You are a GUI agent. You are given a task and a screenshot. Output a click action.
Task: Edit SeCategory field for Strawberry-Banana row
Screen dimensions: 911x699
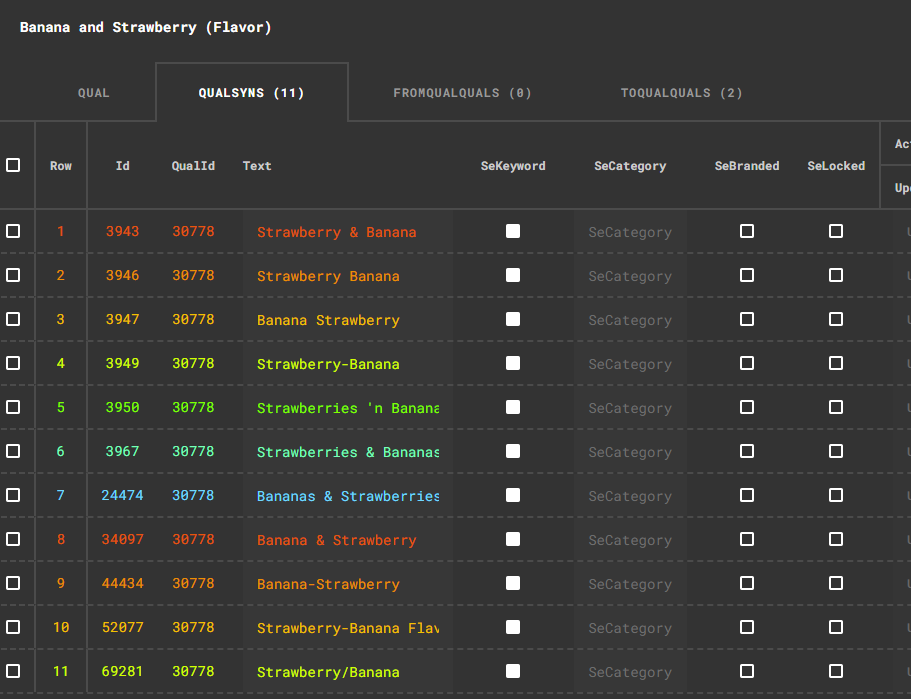click(x=630, y=364)
